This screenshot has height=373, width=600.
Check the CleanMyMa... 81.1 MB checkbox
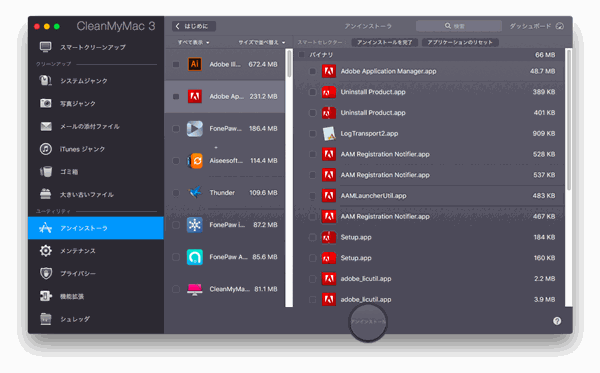(x=176, y=289)
